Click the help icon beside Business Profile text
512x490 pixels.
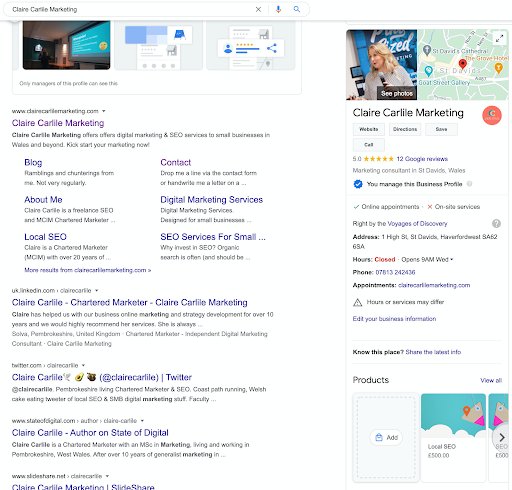[469, 184]
